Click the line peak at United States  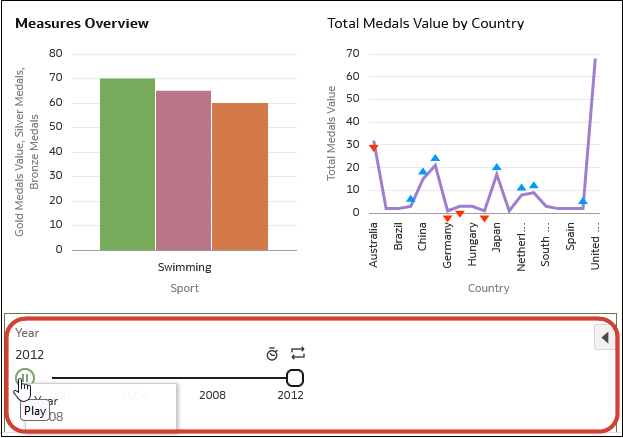click(x=595, y=60)
